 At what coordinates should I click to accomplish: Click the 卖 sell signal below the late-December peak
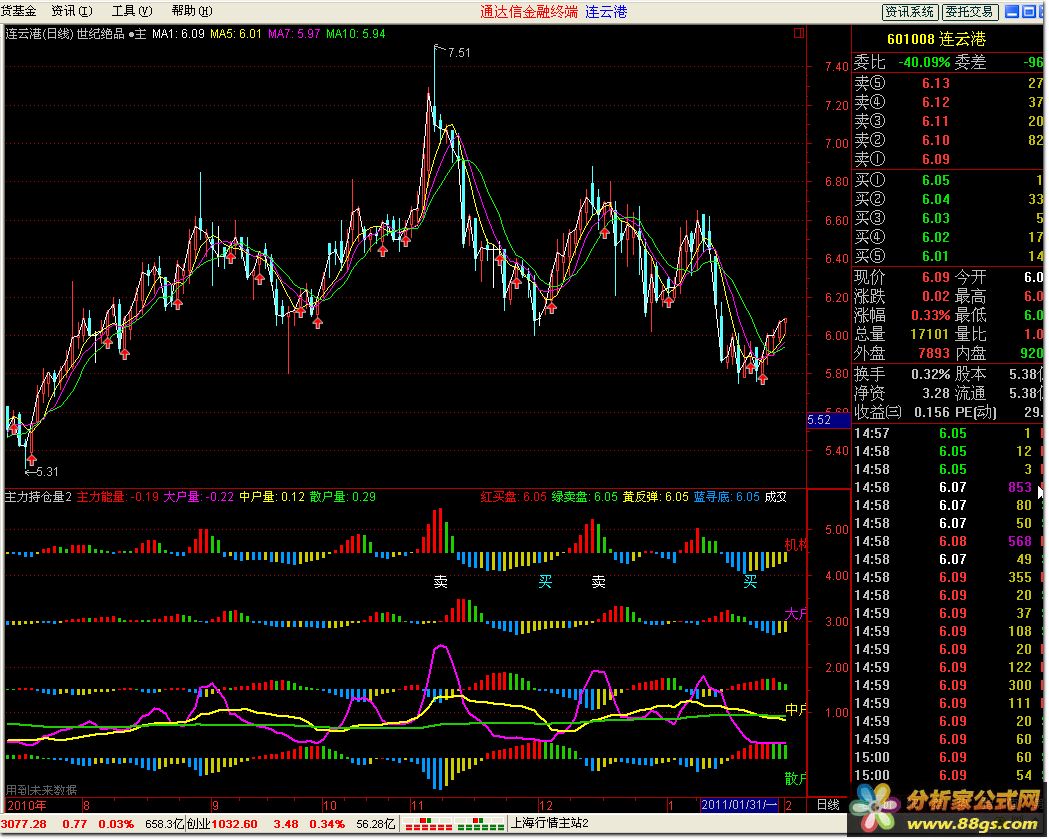599,581
